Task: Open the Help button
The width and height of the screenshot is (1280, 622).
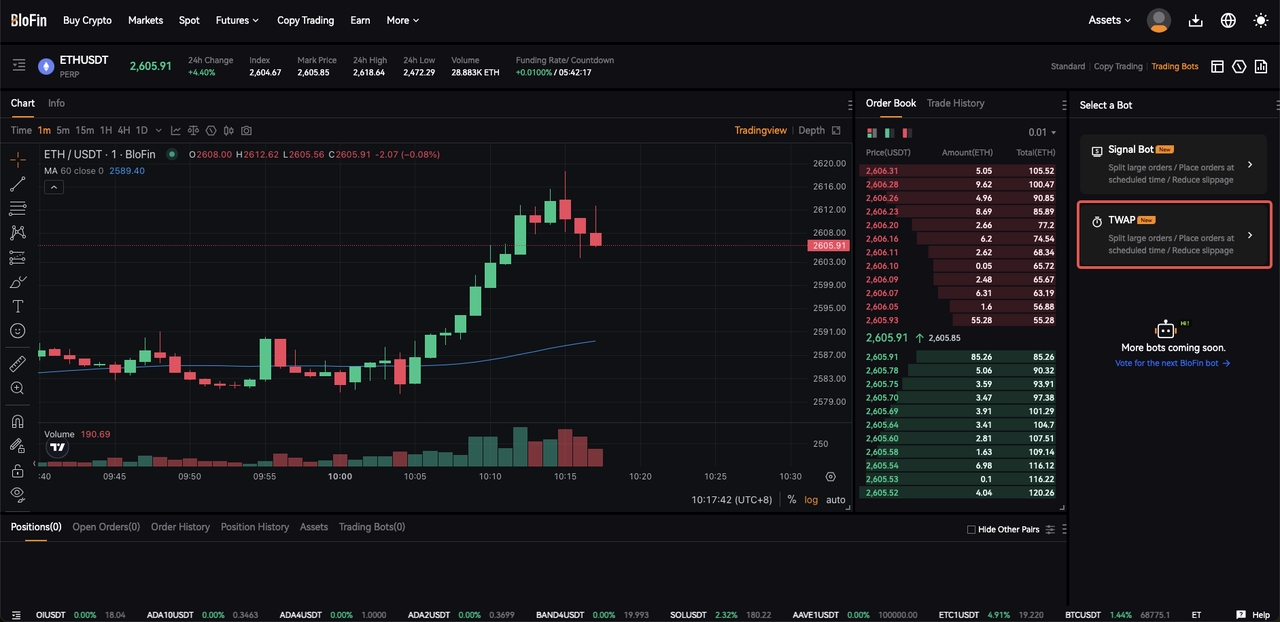Action: pyautogui.click(x=1254, y=614)
